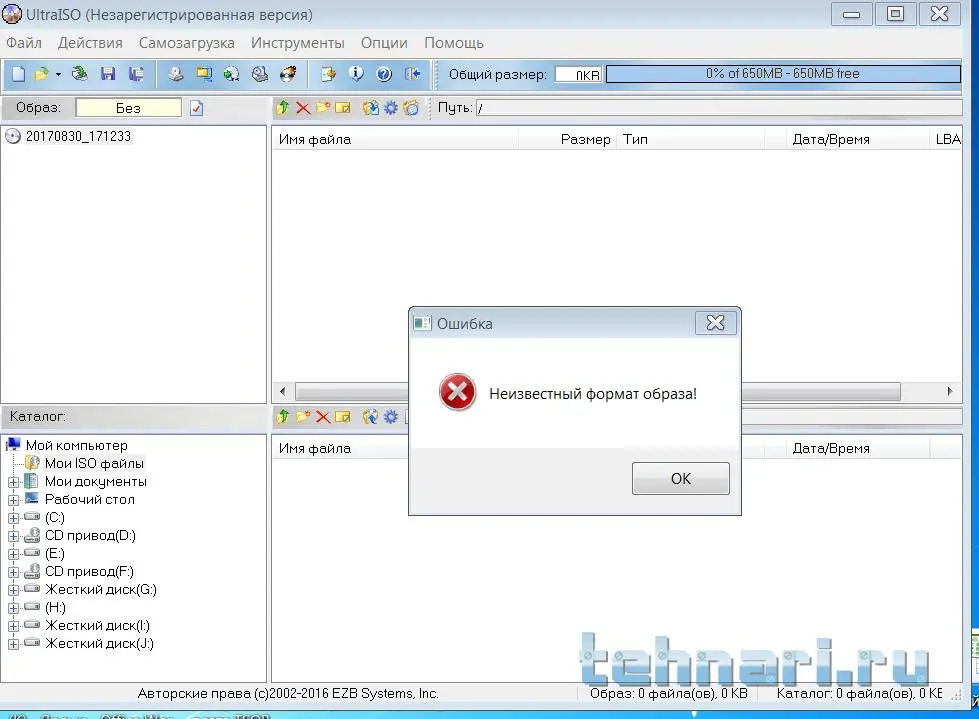The image size is (979, 719).
Task: Click red X delete in Каталог toolbar
Action: (x=323, y=416)
